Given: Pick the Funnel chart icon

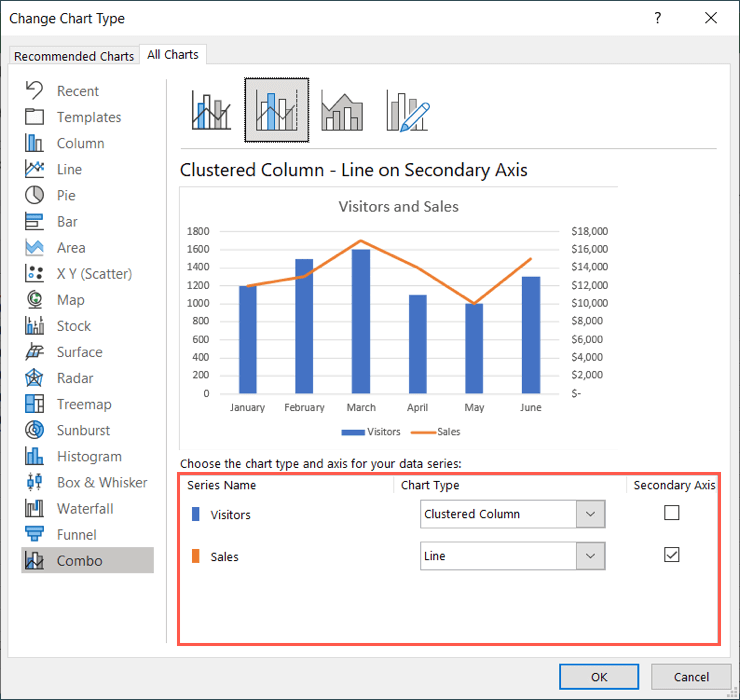Looking at the screenshot, I should point(34,534).
